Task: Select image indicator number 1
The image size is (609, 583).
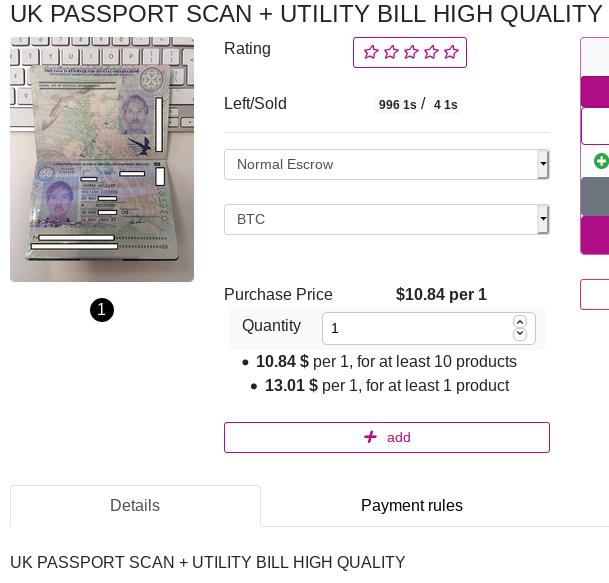Action: (x=102, y=310)
